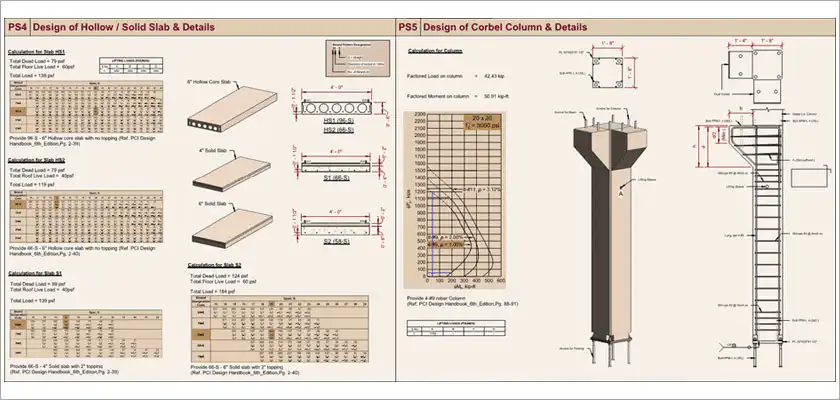Click the 'Provide 66-S - 4" Solid slab' note
The height and width of the screenshot is (400, 840).
[x=64, y=368]
